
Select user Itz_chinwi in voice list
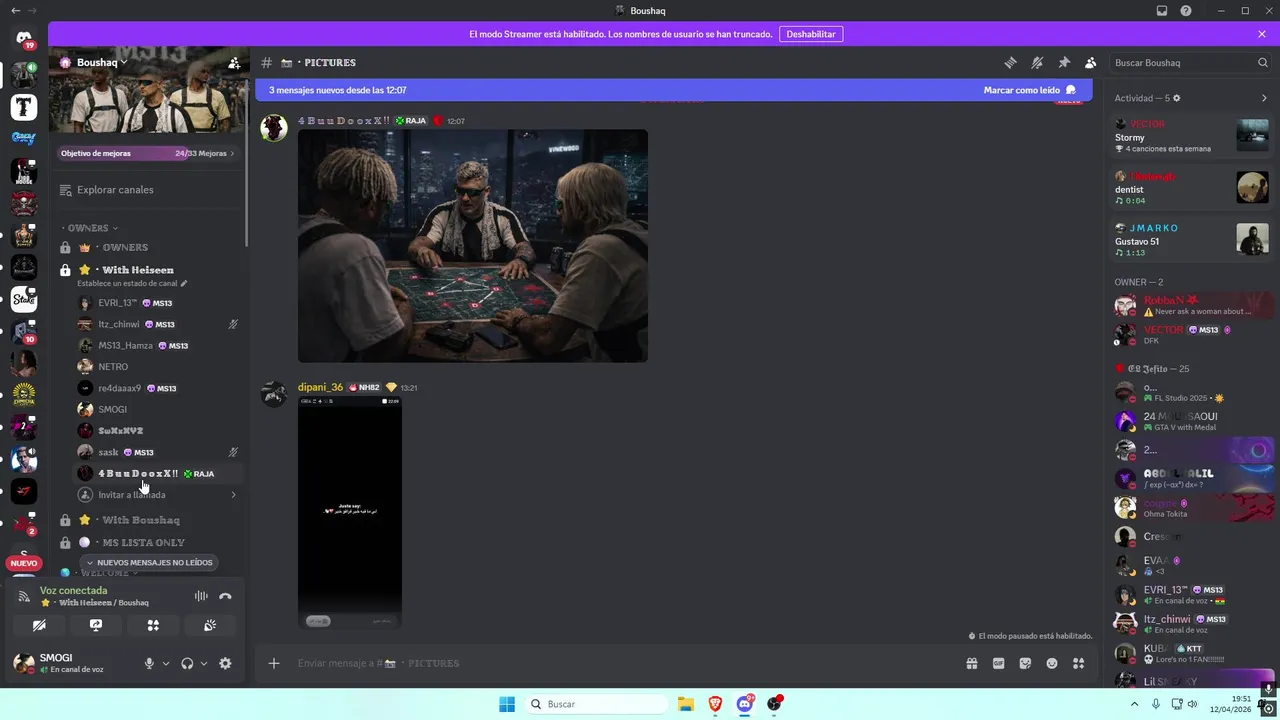coord(158,324)
